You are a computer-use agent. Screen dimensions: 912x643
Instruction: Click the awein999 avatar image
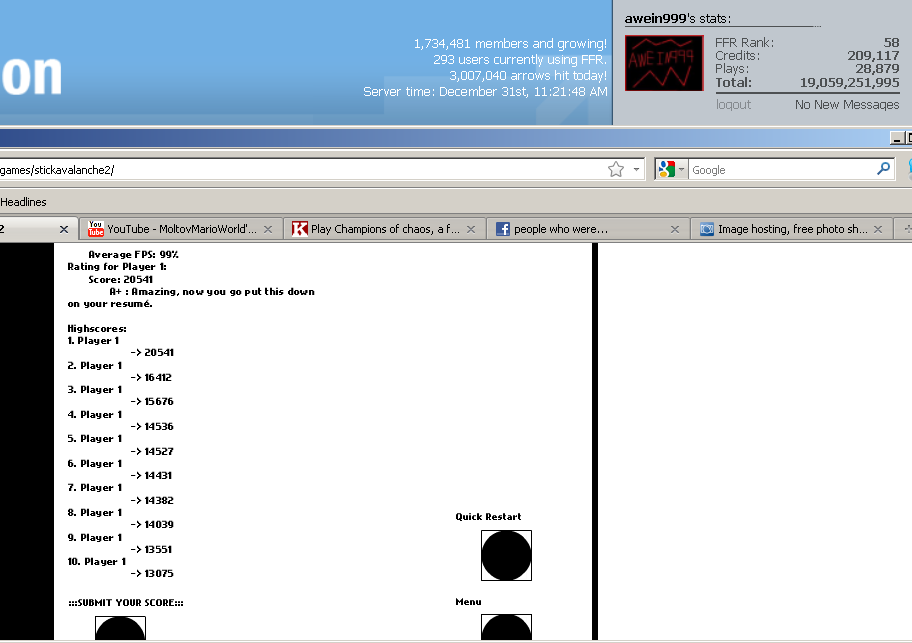[666, 64]
